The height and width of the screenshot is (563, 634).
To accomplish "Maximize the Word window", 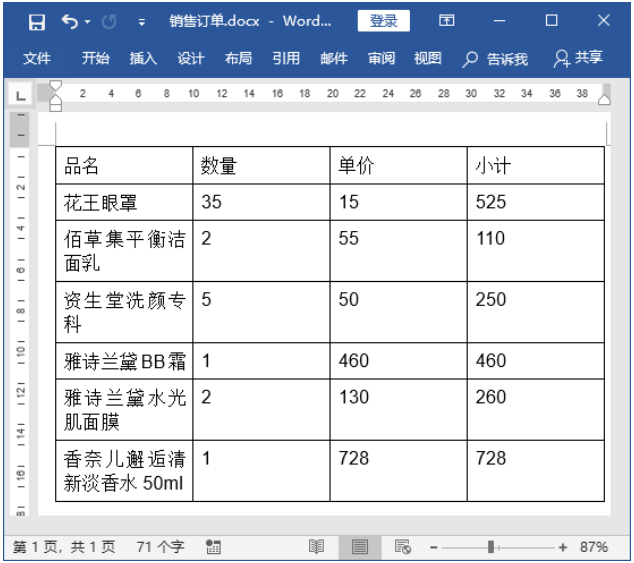I will click(552, 20).
